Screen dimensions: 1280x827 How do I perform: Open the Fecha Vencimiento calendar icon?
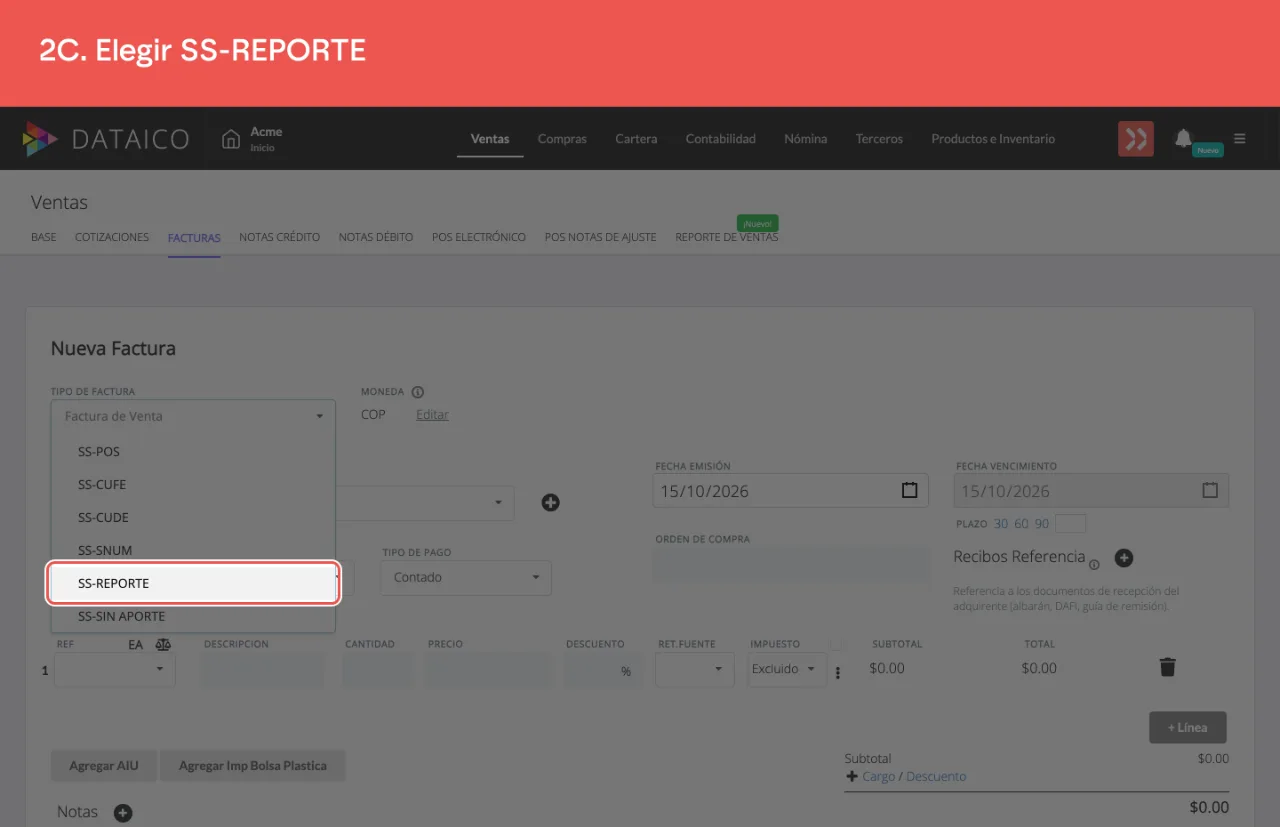pos(1210,491)
